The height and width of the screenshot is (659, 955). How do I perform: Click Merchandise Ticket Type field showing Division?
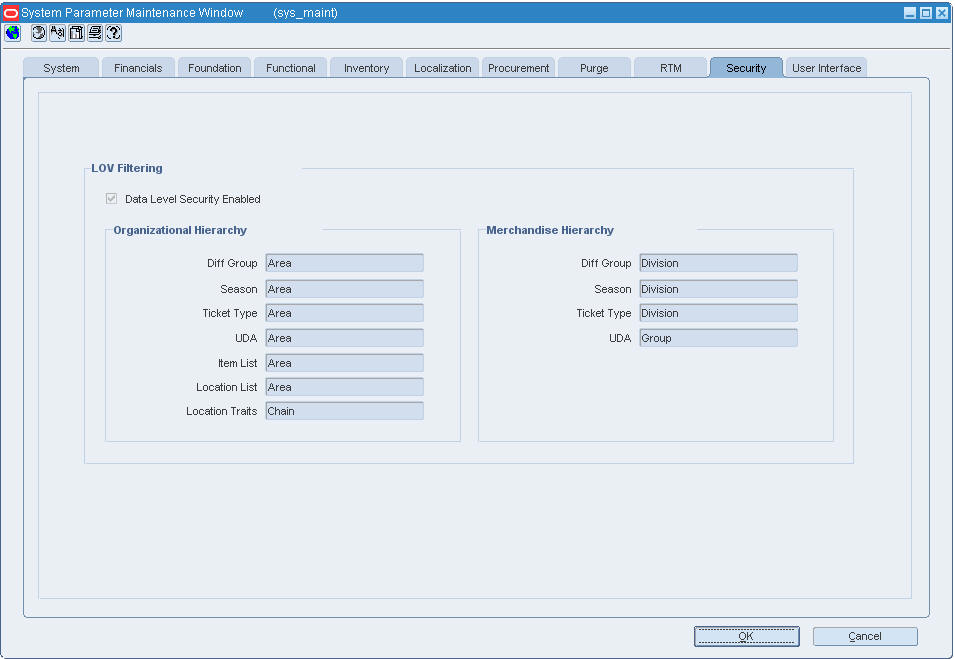tap(718, 313)
